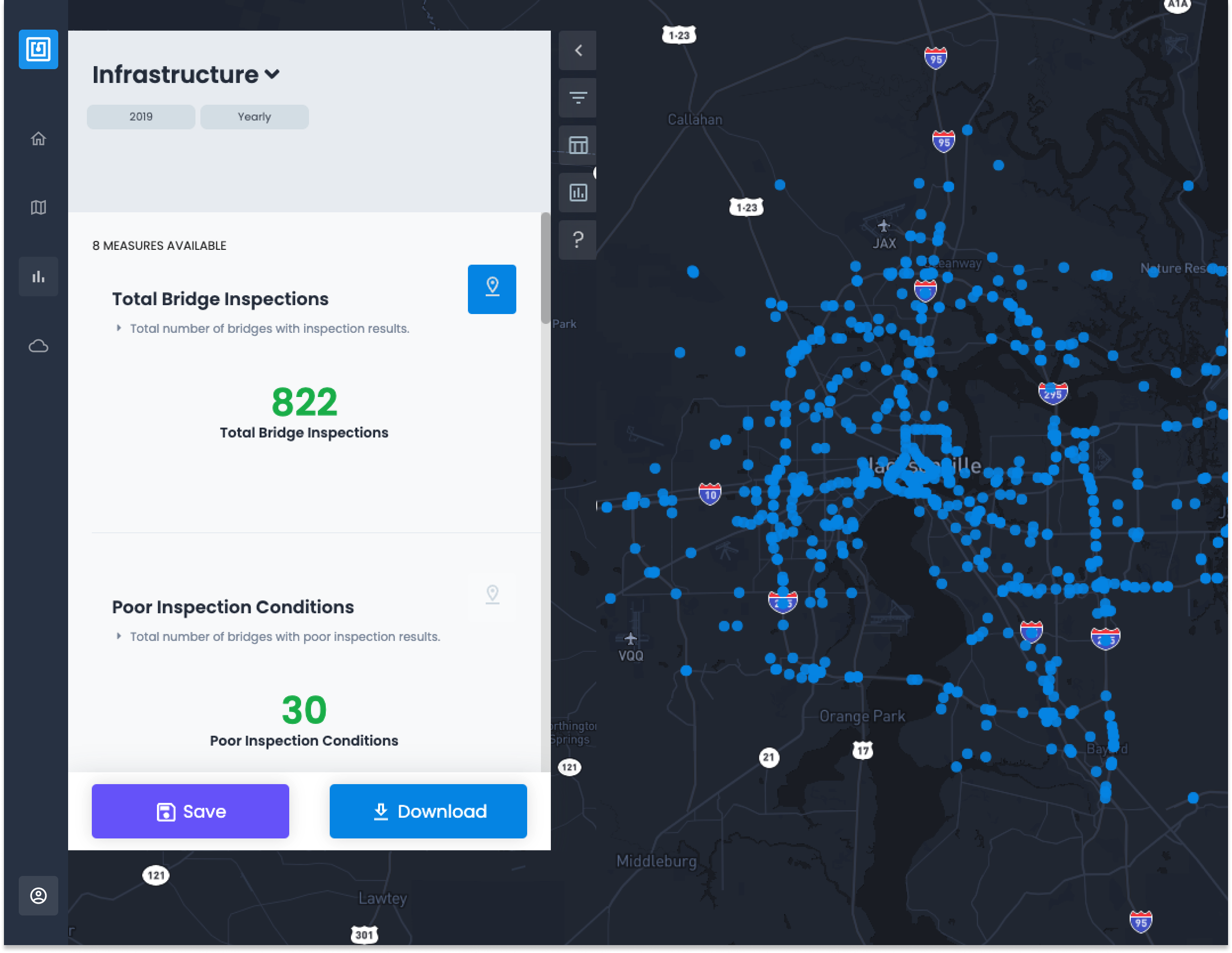
Task: Click the Download button
Action: click(x=427, y=811)
